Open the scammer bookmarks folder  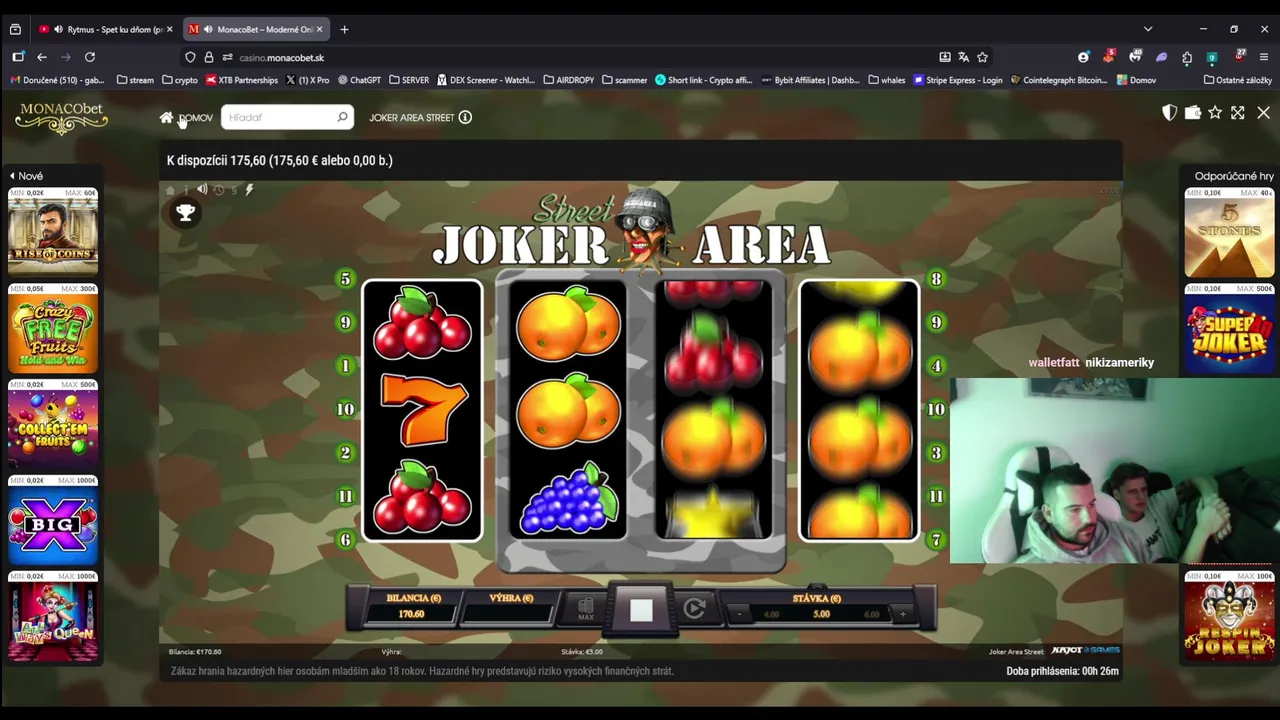coord(625,80)
